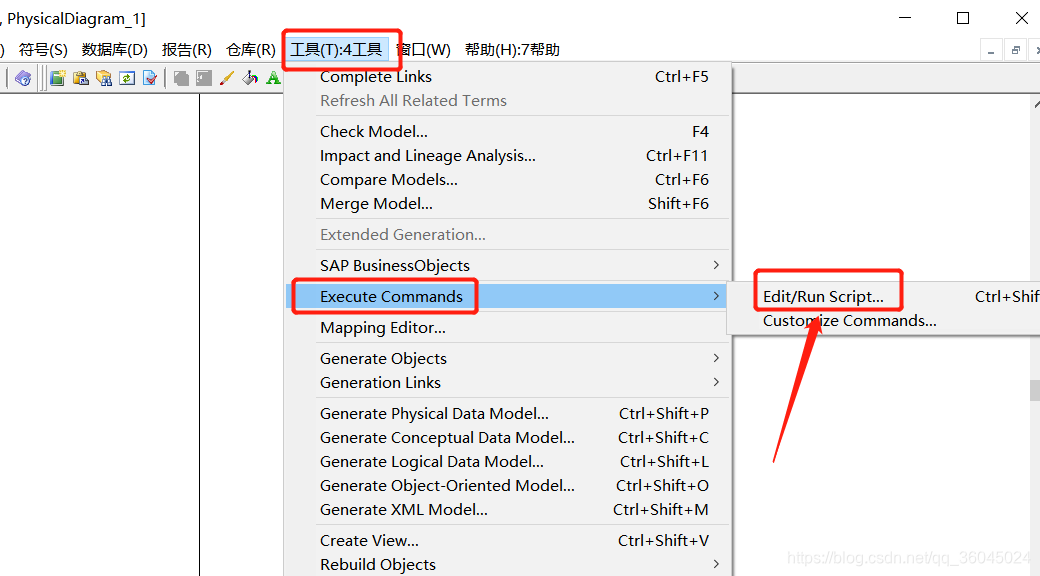Image resolution: width=1040 pixels, height=576 pixels.
Task: Select the fill color paint bucket icon
Action: point(250,78)
